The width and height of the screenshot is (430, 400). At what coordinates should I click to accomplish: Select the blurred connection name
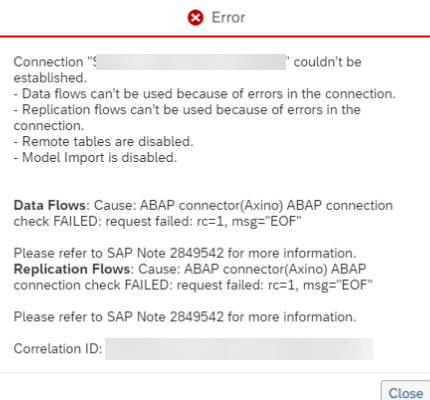coord(191,62)
